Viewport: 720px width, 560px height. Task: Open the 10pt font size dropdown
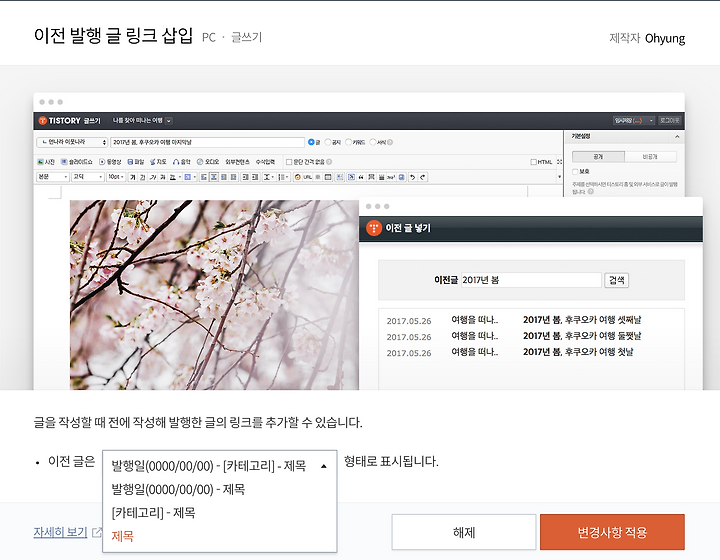coord(116,177)
